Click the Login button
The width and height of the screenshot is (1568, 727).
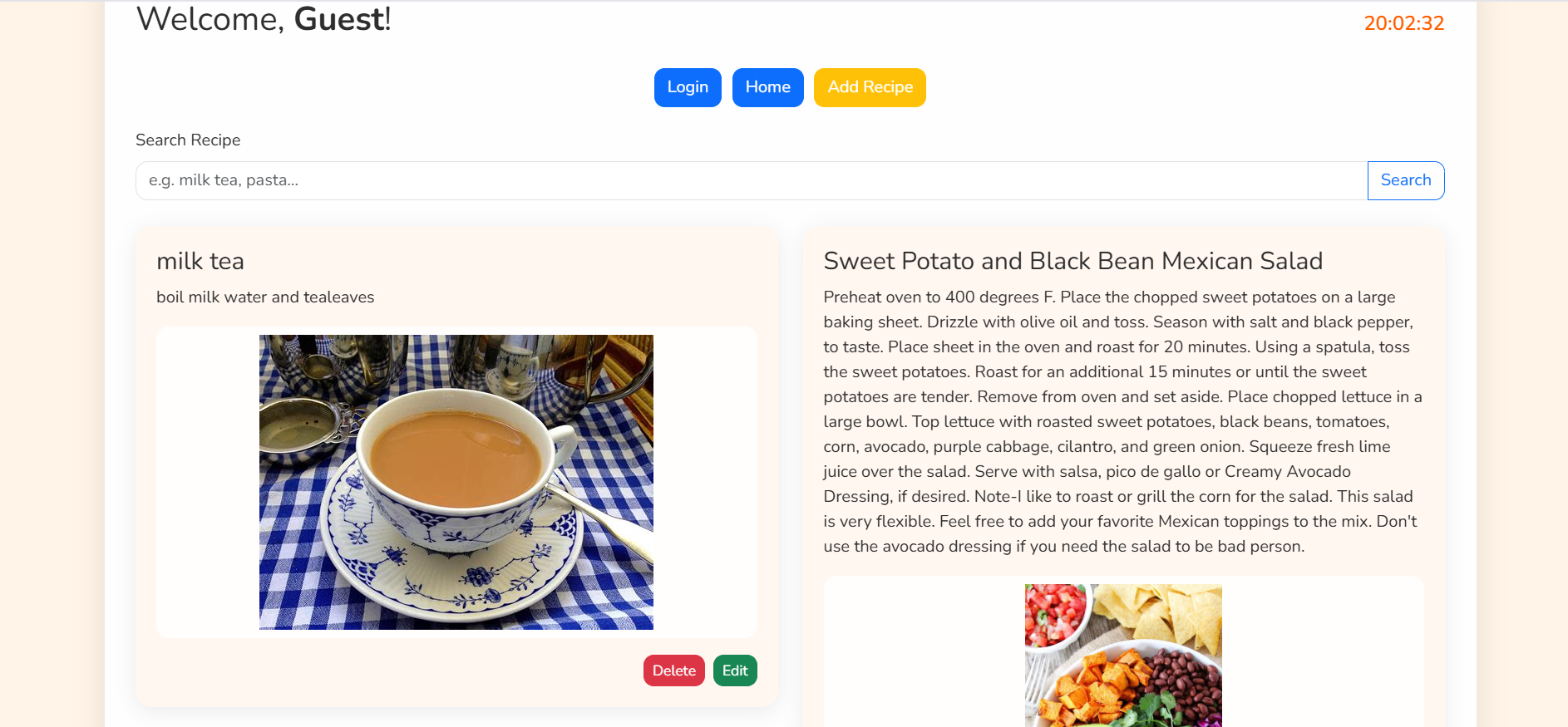(688, 87)
